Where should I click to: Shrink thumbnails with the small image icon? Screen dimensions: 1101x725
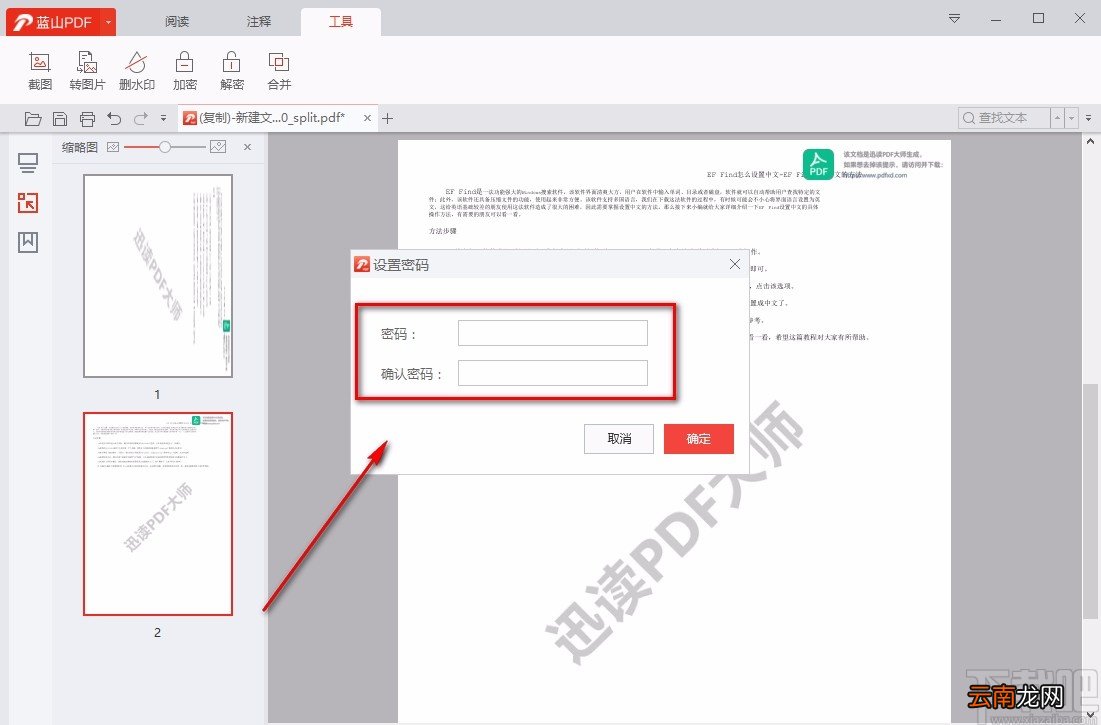tap(113, 147)
